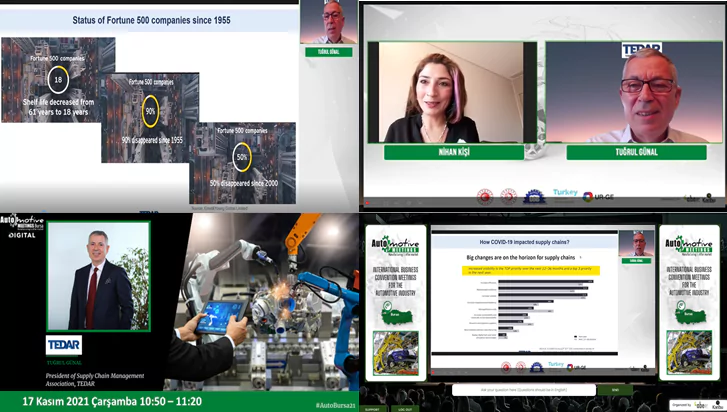
Task: Click the Nihan Kişi name label
Action: tap(453, 153)
